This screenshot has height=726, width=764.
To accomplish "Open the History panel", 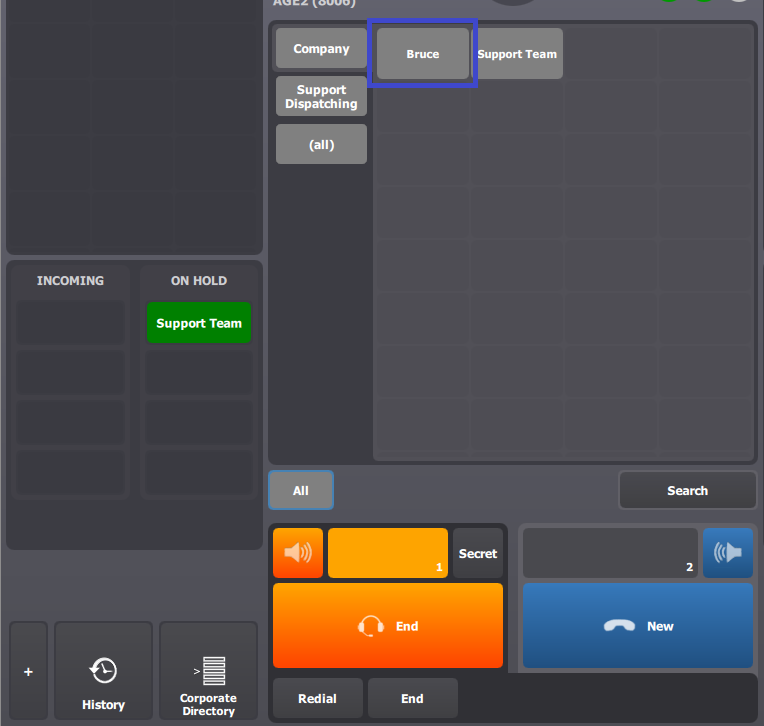I will coord(103,670).
